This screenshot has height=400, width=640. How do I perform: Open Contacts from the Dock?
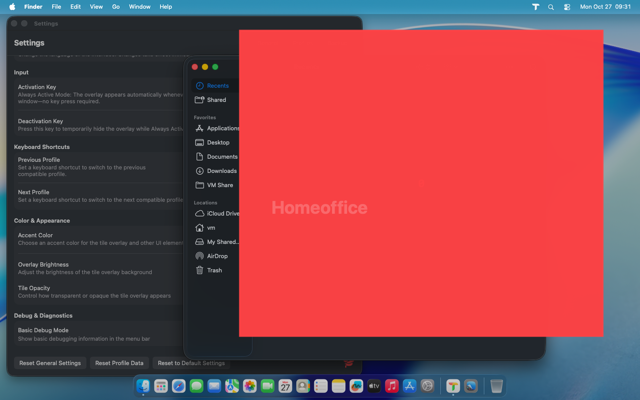click(x=303, y=386)
